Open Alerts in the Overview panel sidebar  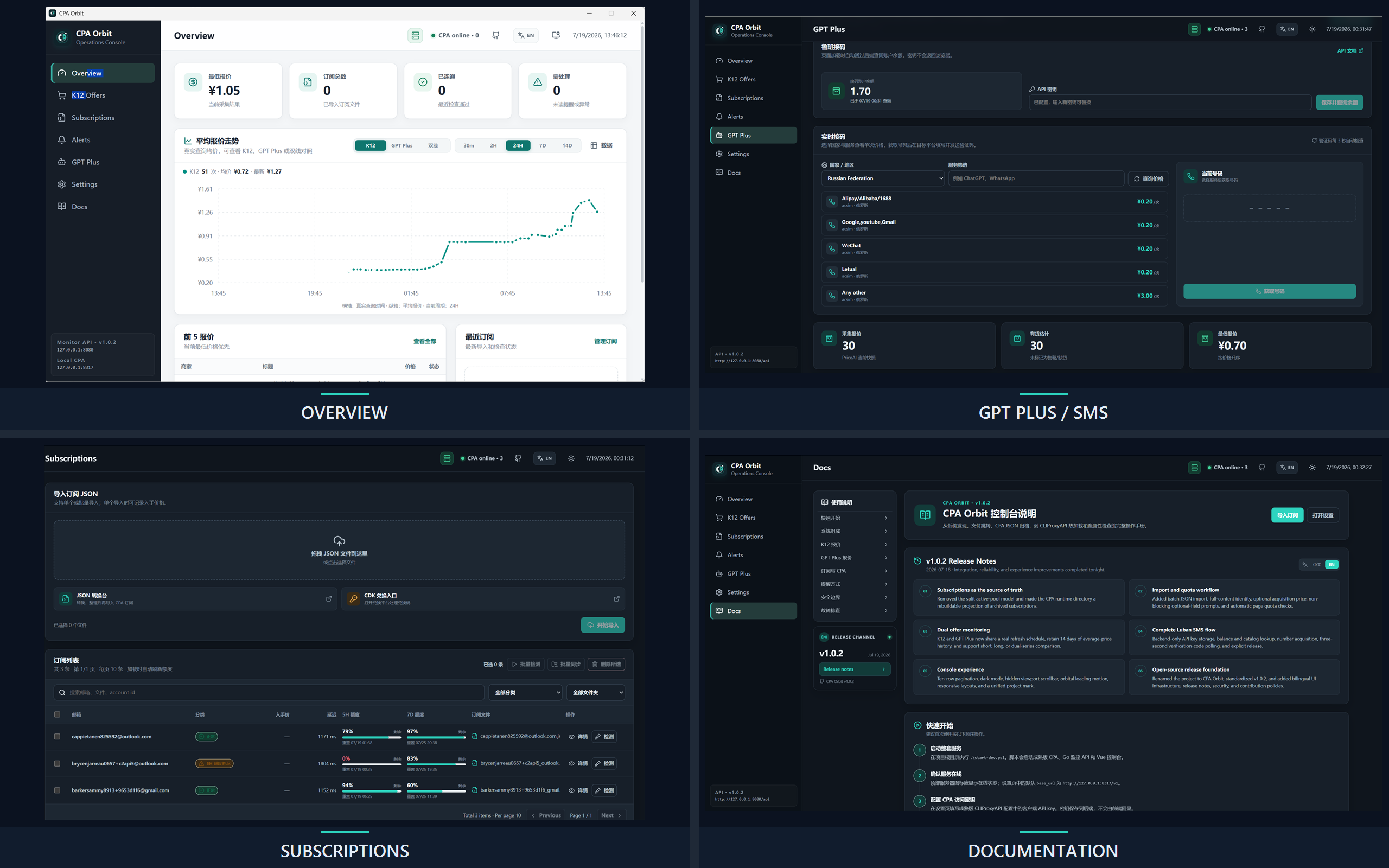point(103,140)
